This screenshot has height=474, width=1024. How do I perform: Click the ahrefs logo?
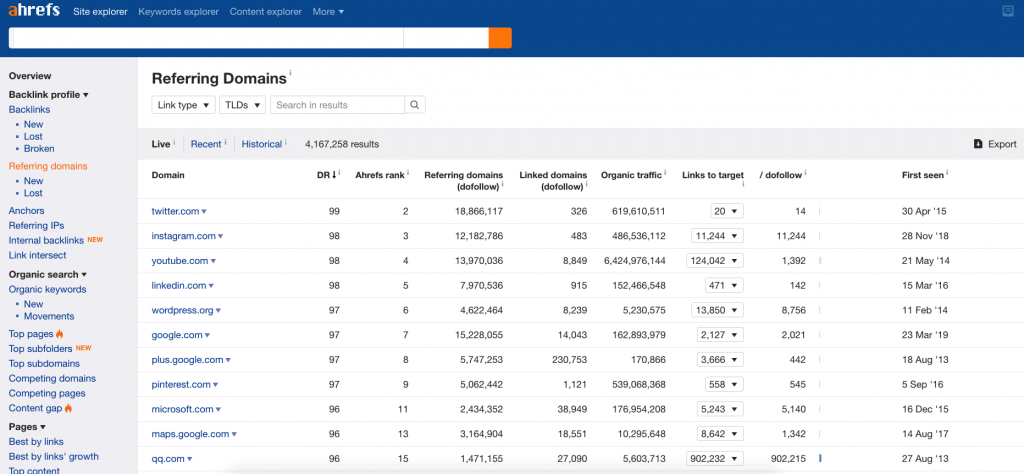[34, 11]
